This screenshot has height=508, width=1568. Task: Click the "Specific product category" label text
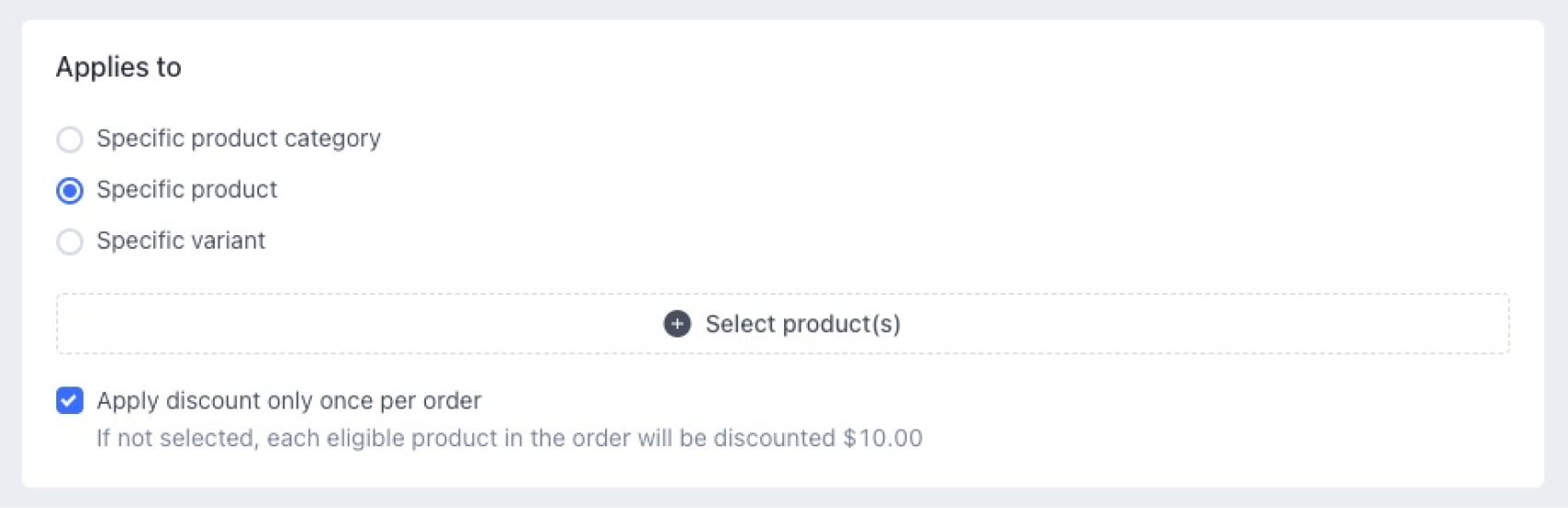(238, 138)
